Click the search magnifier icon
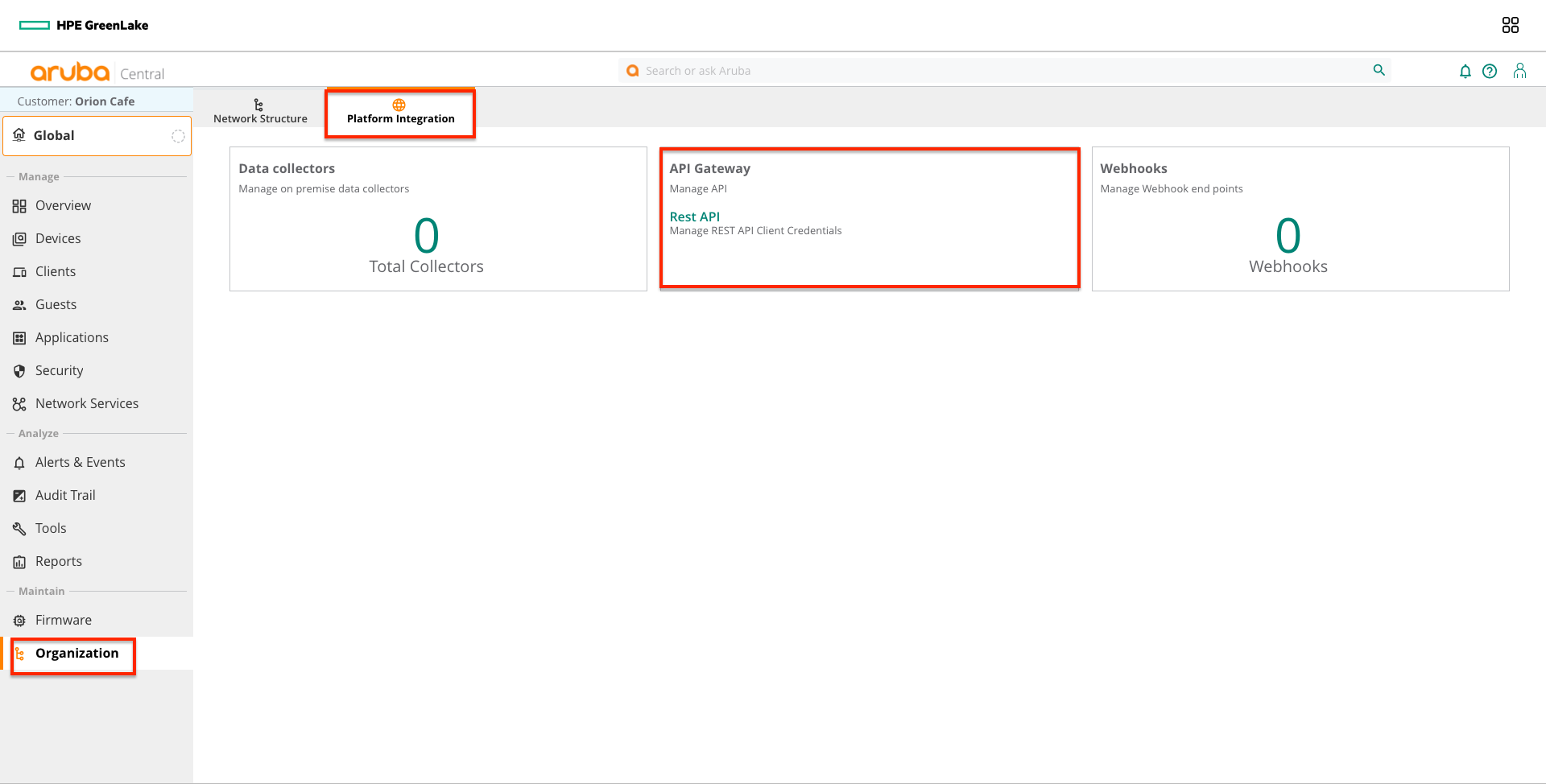This screenshot has height=784, width=1546. (x=1379, y=70)
